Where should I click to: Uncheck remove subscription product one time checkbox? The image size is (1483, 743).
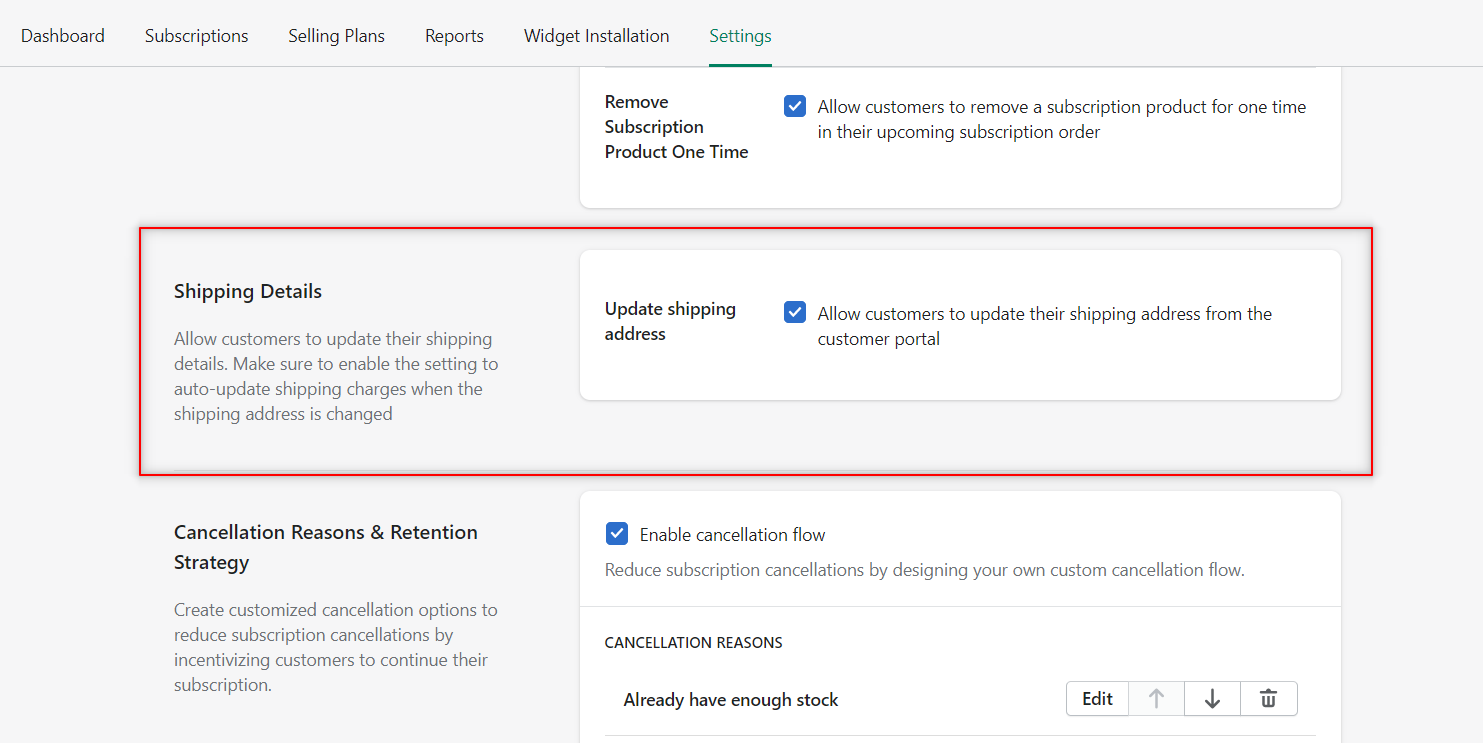[x=795, y=106]
